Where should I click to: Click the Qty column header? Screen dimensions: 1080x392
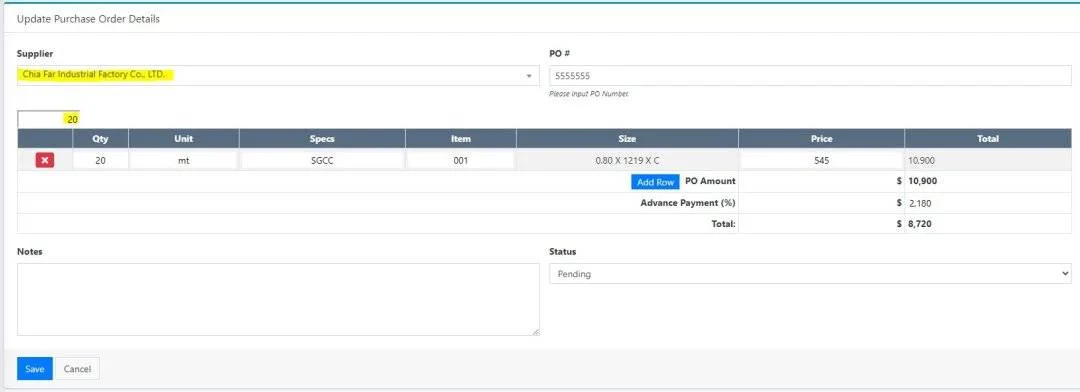[101, 138]
